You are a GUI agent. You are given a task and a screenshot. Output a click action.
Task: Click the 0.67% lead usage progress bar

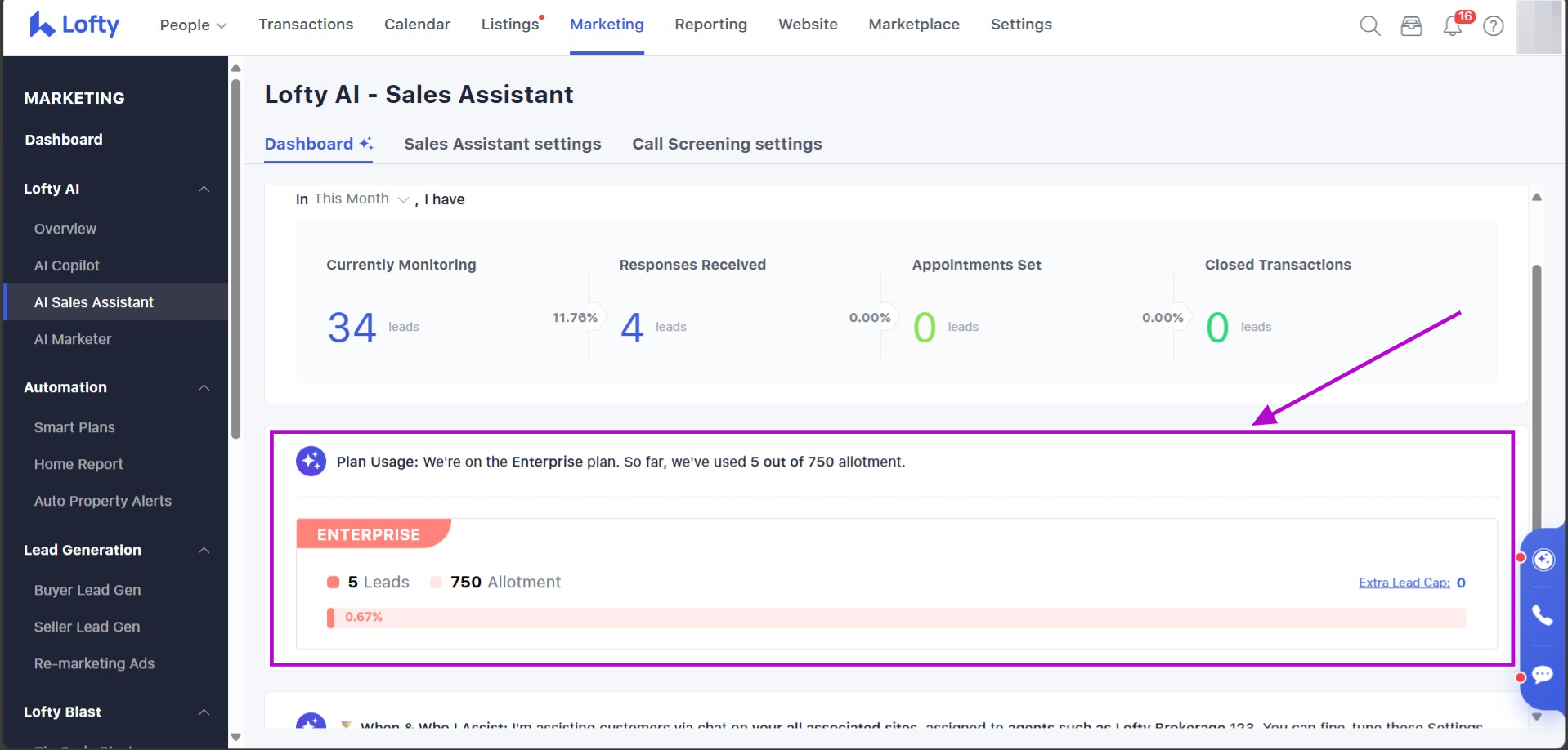tap(896, 618)
